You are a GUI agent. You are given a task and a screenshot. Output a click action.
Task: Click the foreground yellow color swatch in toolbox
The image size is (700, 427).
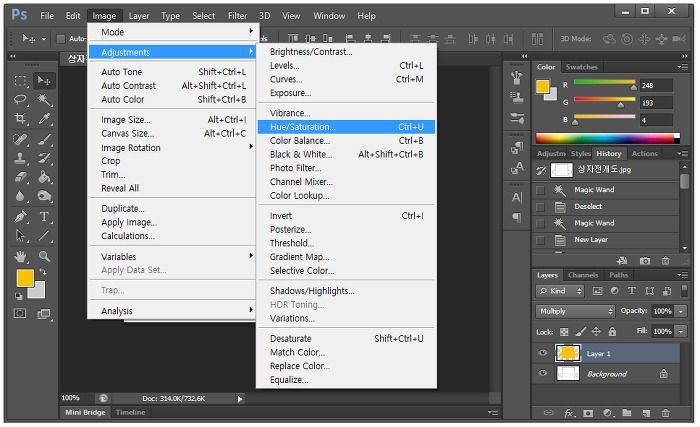tap(25, 278)
